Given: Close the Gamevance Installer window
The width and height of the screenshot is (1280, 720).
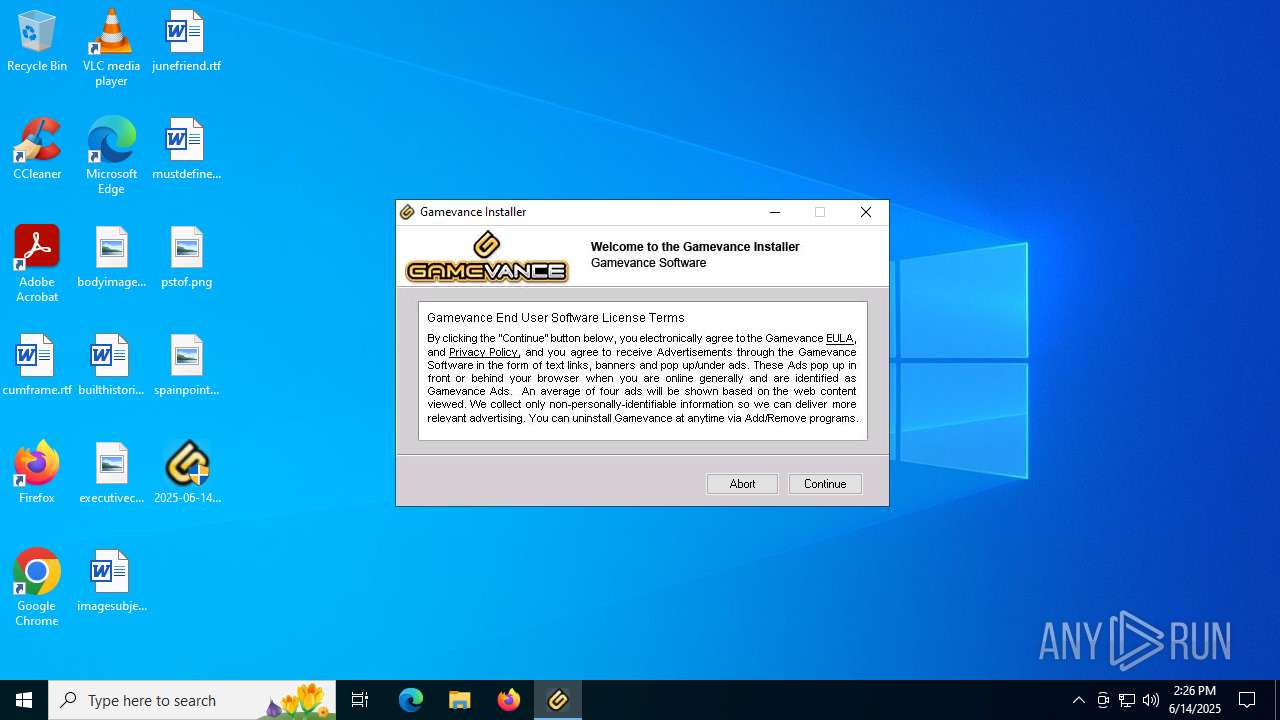Looking at the screenshot, I should (x=866, y=212).
